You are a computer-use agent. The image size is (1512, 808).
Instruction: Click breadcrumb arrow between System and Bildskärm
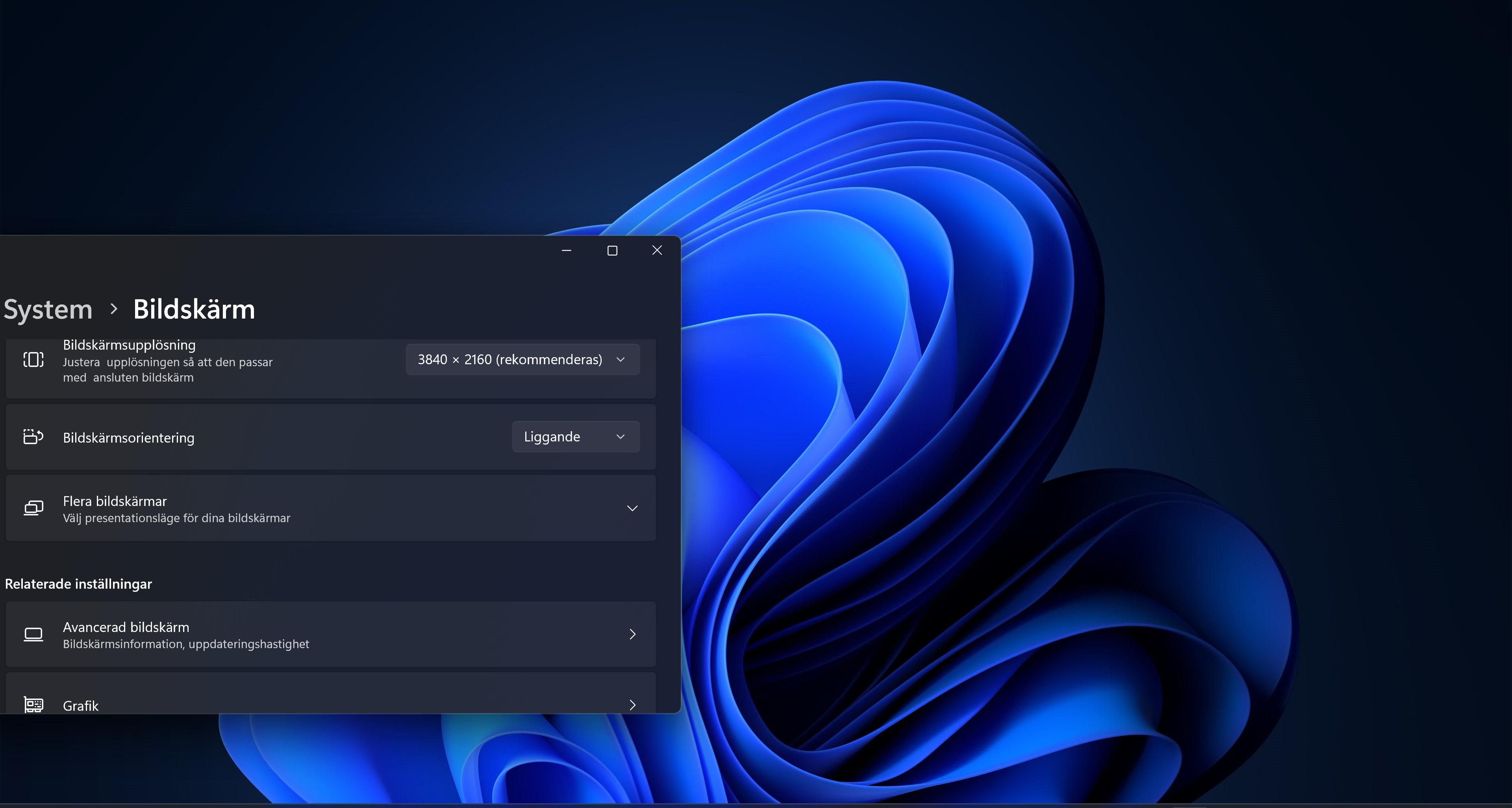point(114,309)
